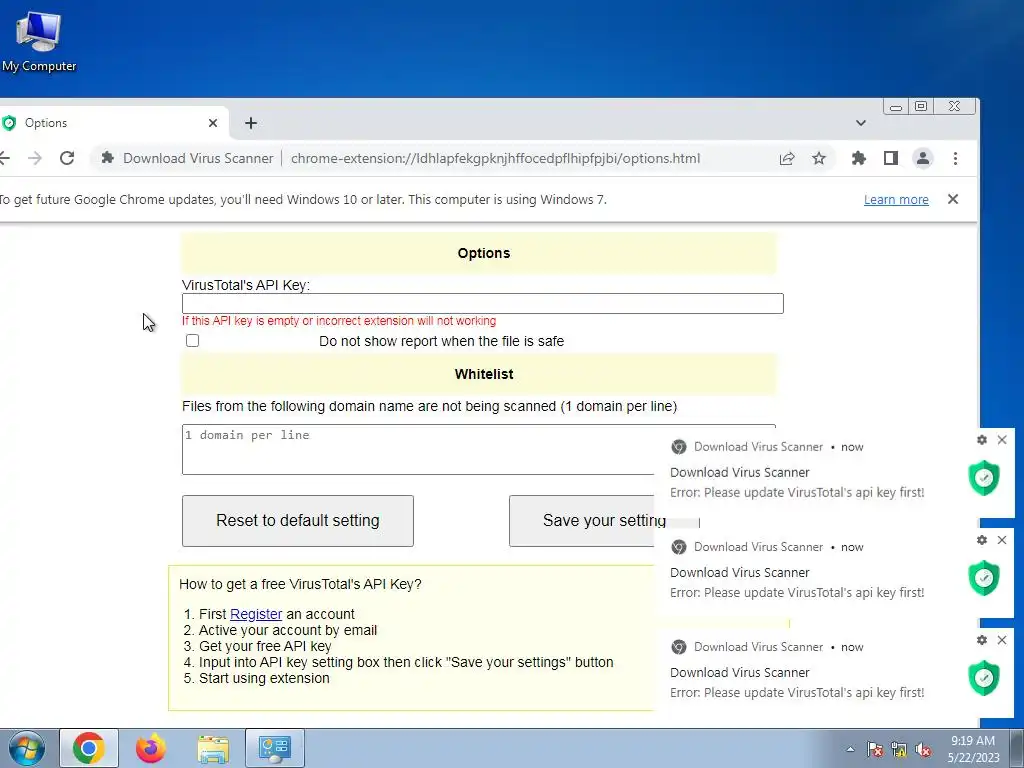The height and width of the screenshot is (768, 1024).
Task: Open settings gear on middle notification
Action: [x=982, y=540]
